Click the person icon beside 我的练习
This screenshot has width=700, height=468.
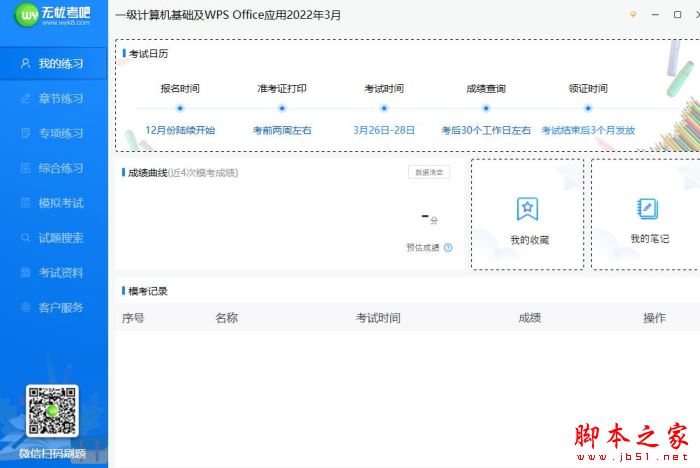25,63
